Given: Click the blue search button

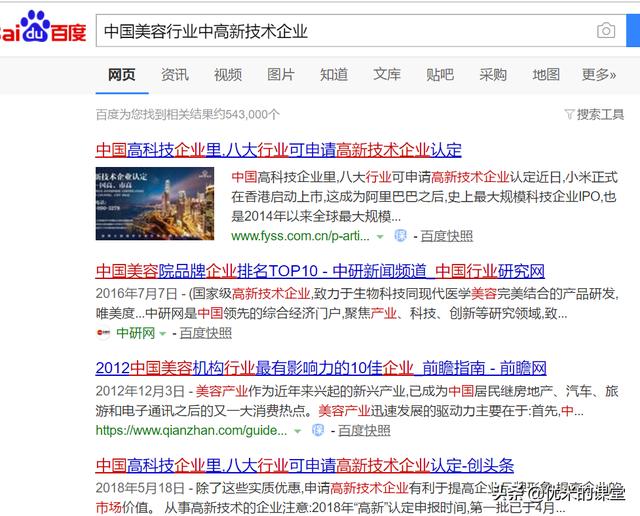Looking at the screenshot, I should (633, 31).
